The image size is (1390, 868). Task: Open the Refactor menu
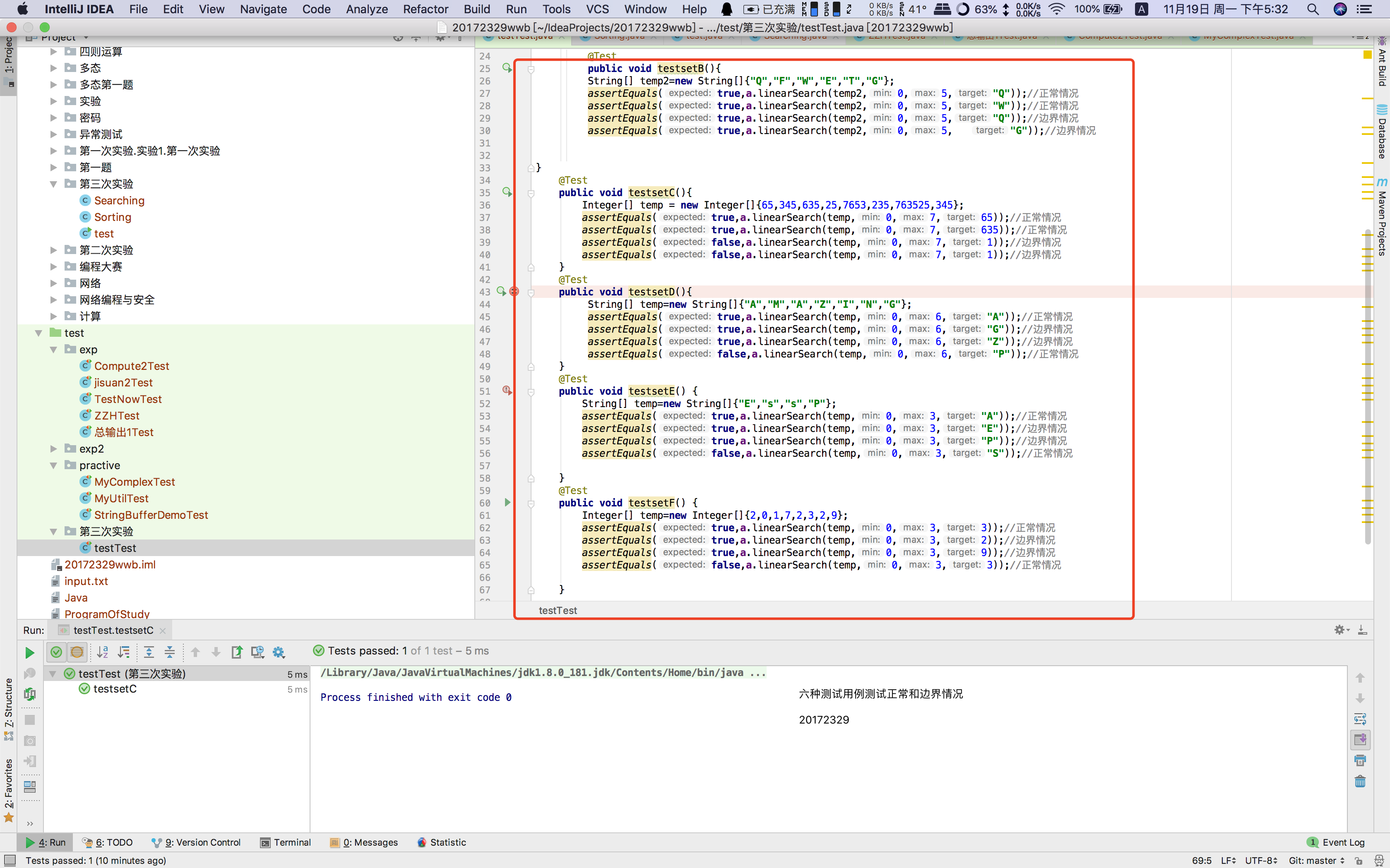point(425,9)
